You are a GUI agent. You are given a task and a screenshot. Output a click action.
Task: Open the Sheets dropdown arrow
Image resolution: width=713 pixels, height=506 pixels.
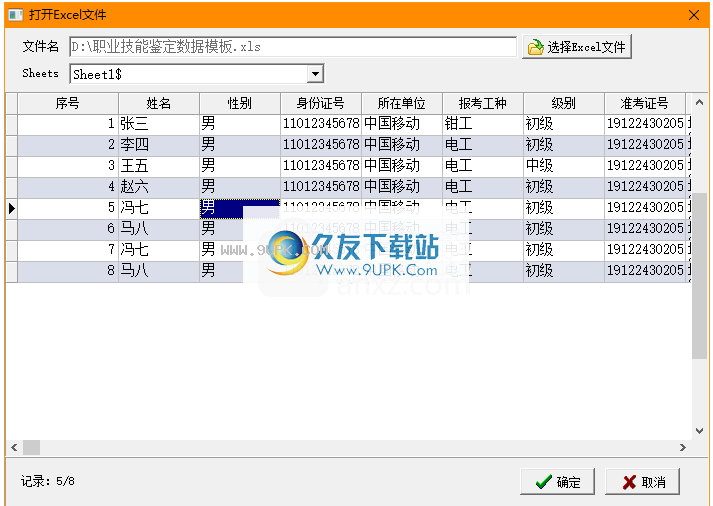tap(315, 74)
